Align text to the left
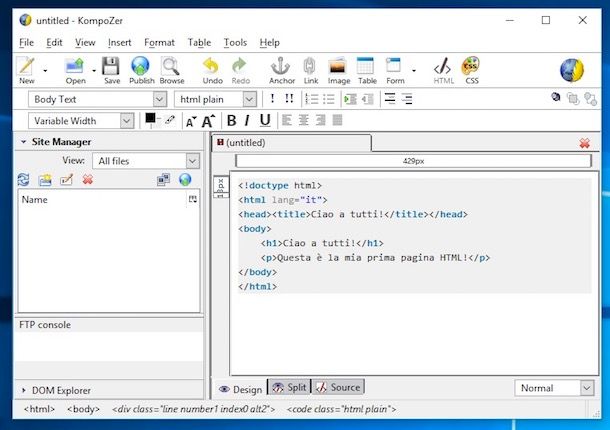610x430 pixels. coord(287,120)
